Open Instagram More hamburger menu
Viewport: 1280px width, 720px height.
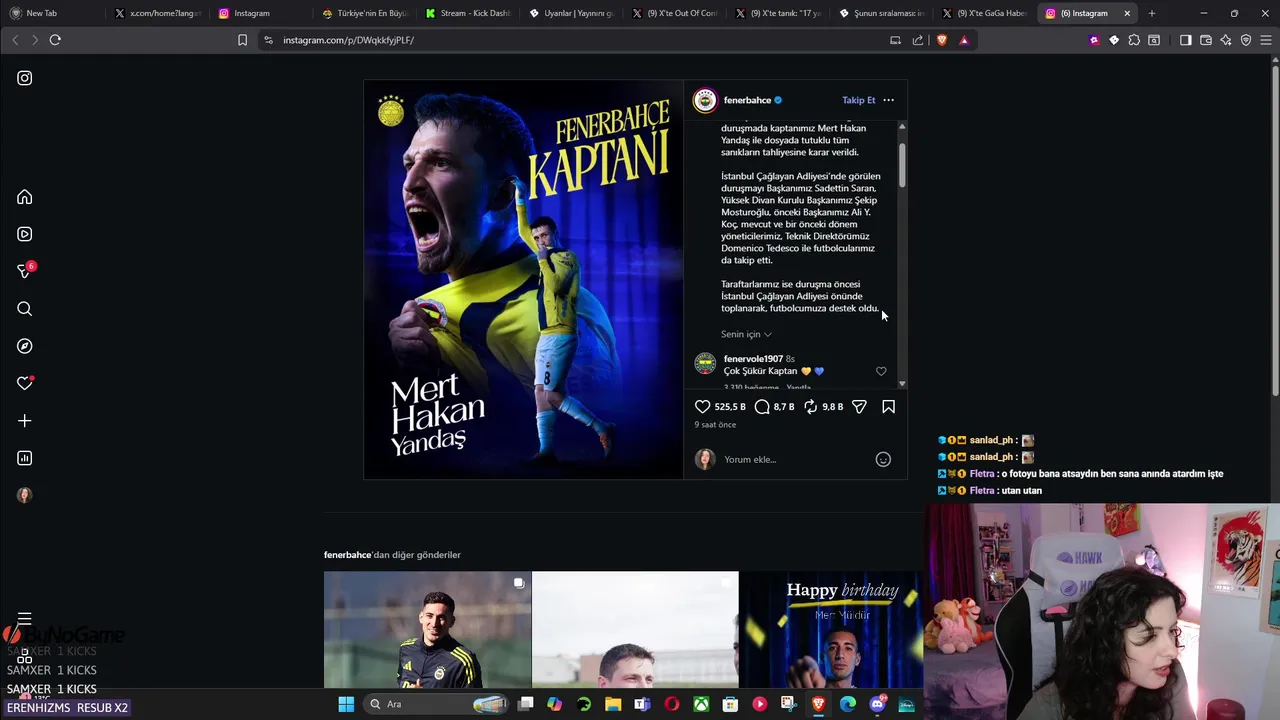25,619
